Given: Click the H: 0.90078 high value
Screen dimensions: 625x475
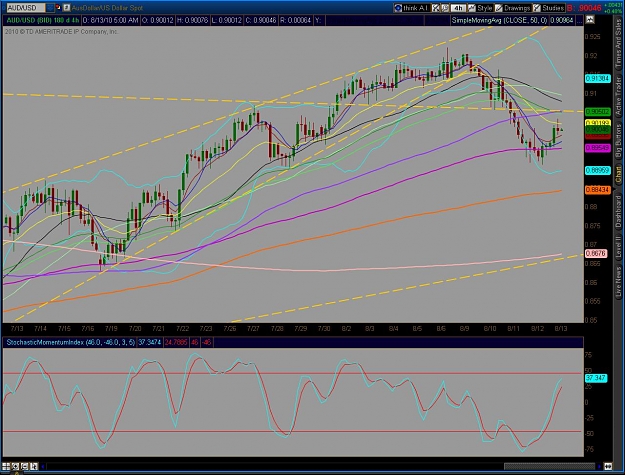Looking at the screenshot, I should pos(192,20).
